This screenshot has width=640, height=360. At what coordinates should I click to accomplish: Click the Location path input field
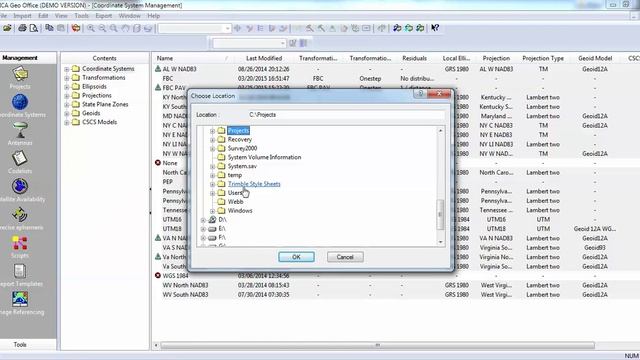[x=346, y=115]
